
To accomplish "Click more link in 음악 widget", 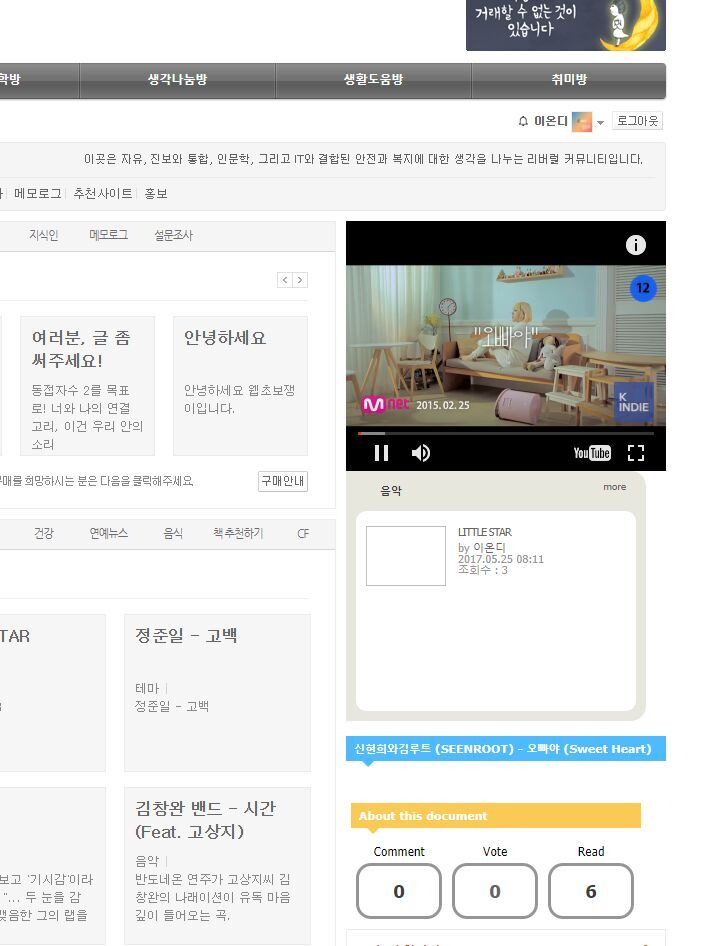I will (614, 487).
